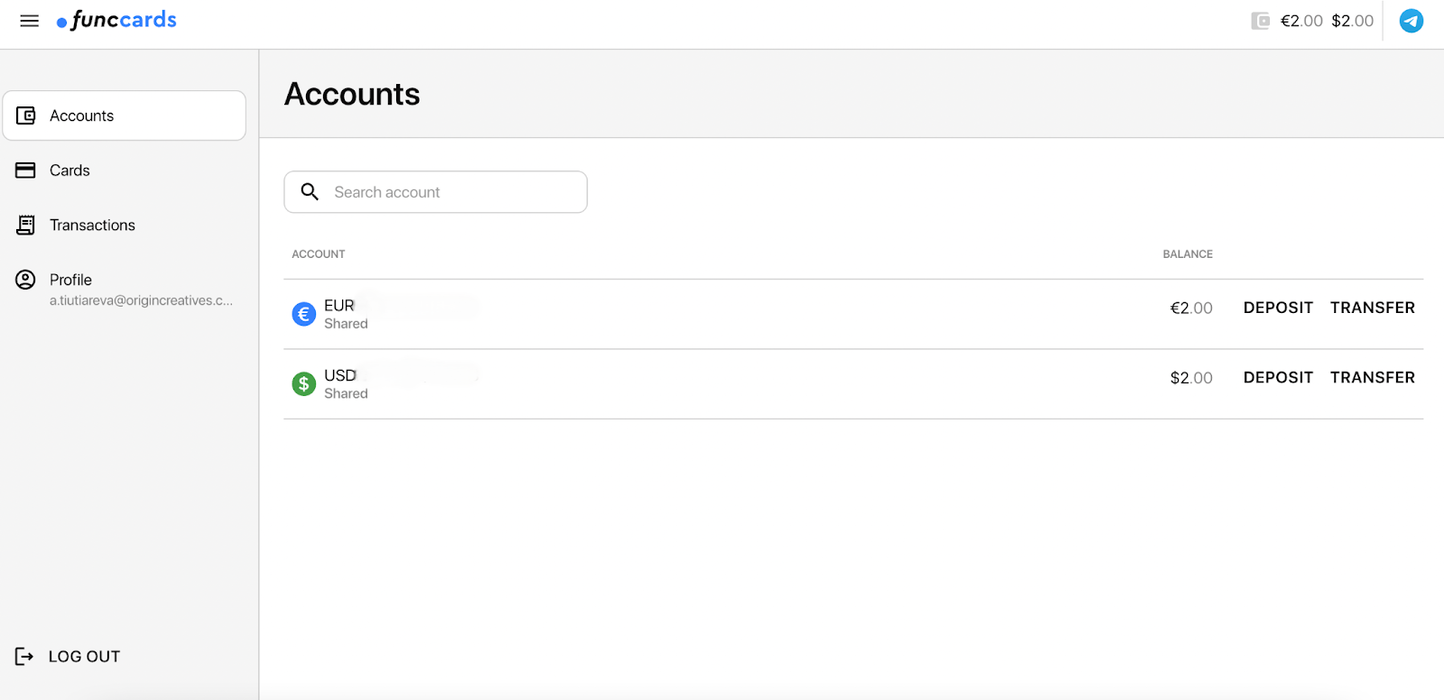Viewport: 1444px width, 700px height.
Task: Open the Transactions section
Action: pos(93,225)
